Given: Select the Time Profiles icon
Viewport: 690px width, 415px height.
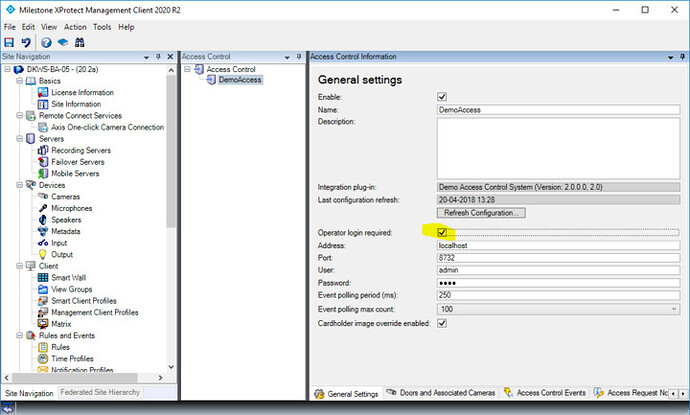Looking at the screenshot, I should (x=43, y=359).
